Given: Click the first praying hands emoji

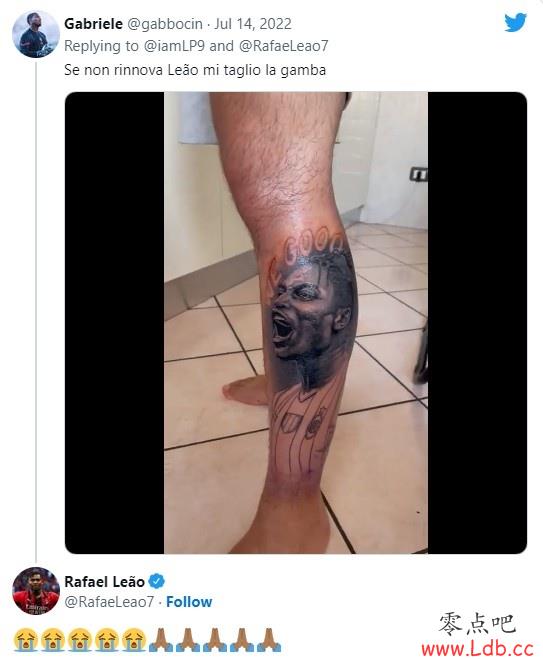Looking at the screenshot, I should [161, 640].
